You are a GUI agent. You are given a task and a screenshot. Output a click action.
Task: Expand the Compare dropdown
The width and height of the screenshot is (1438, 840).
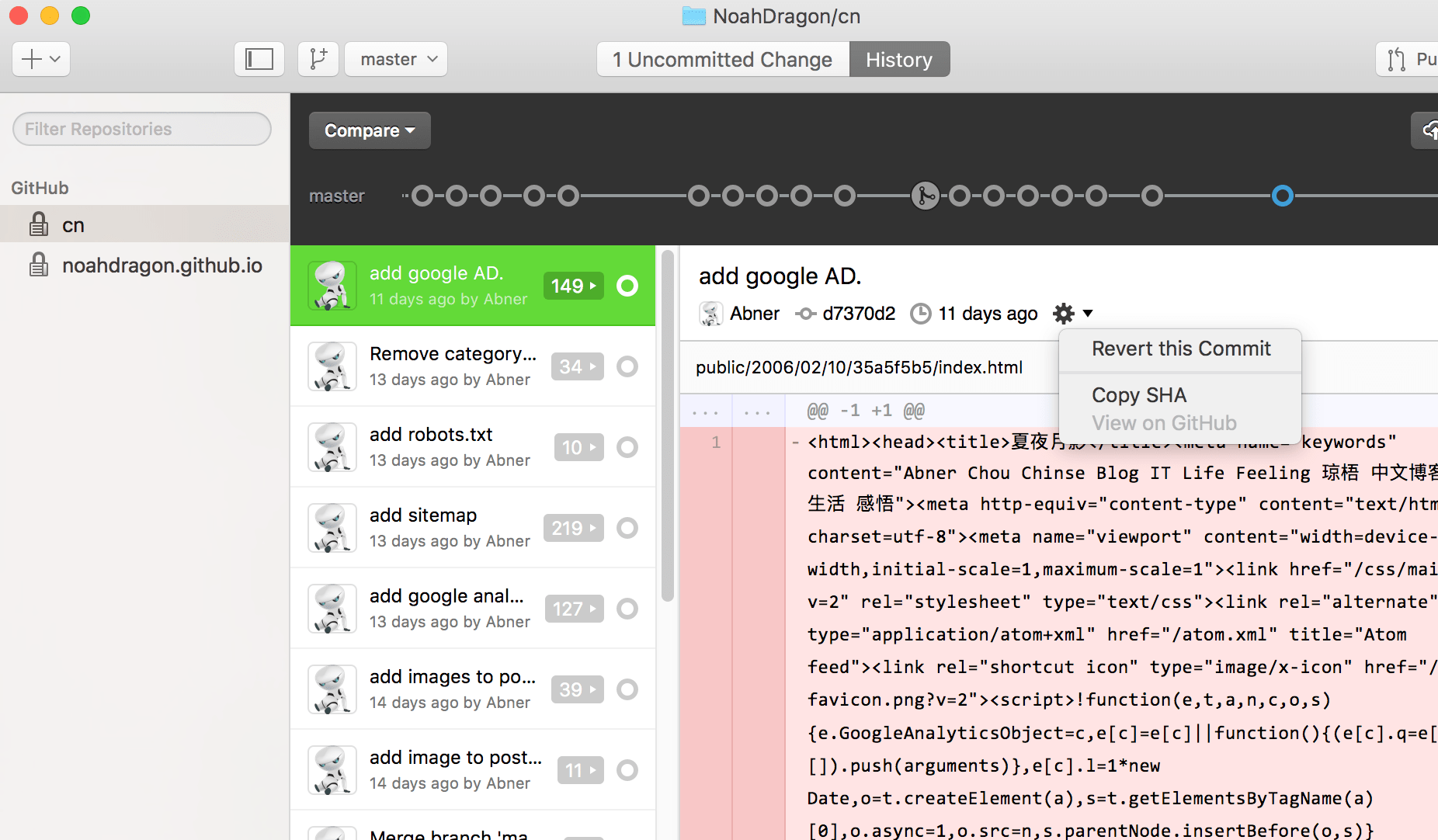(x=370, y=130)
